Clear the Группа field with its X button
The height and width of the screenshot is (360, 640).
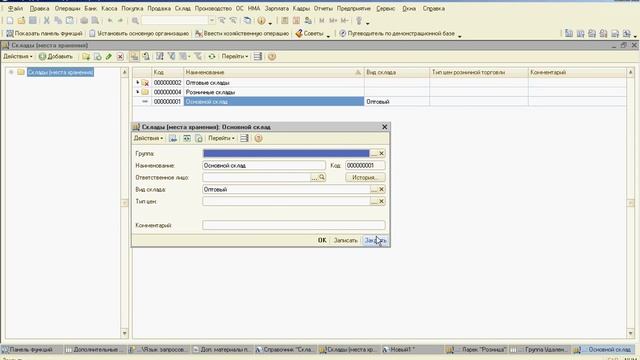[x=381, y=153]
